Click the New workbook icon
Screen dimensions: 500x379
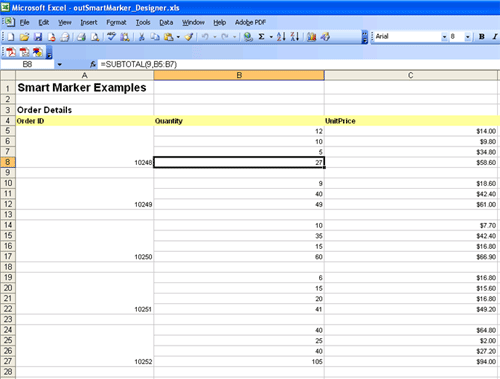pyautogui.click(x=11, y=37)
